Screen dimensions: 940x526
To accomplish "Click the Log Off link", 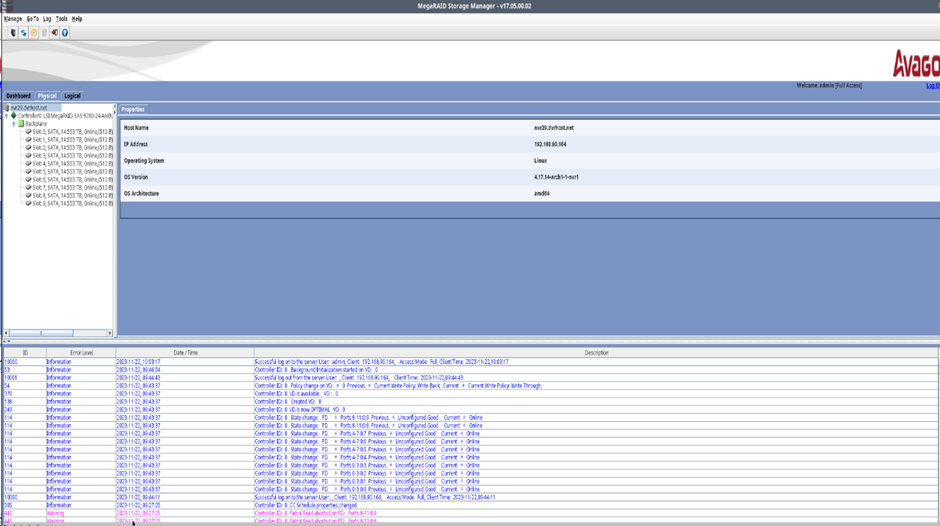I will [x=932, y=85].
